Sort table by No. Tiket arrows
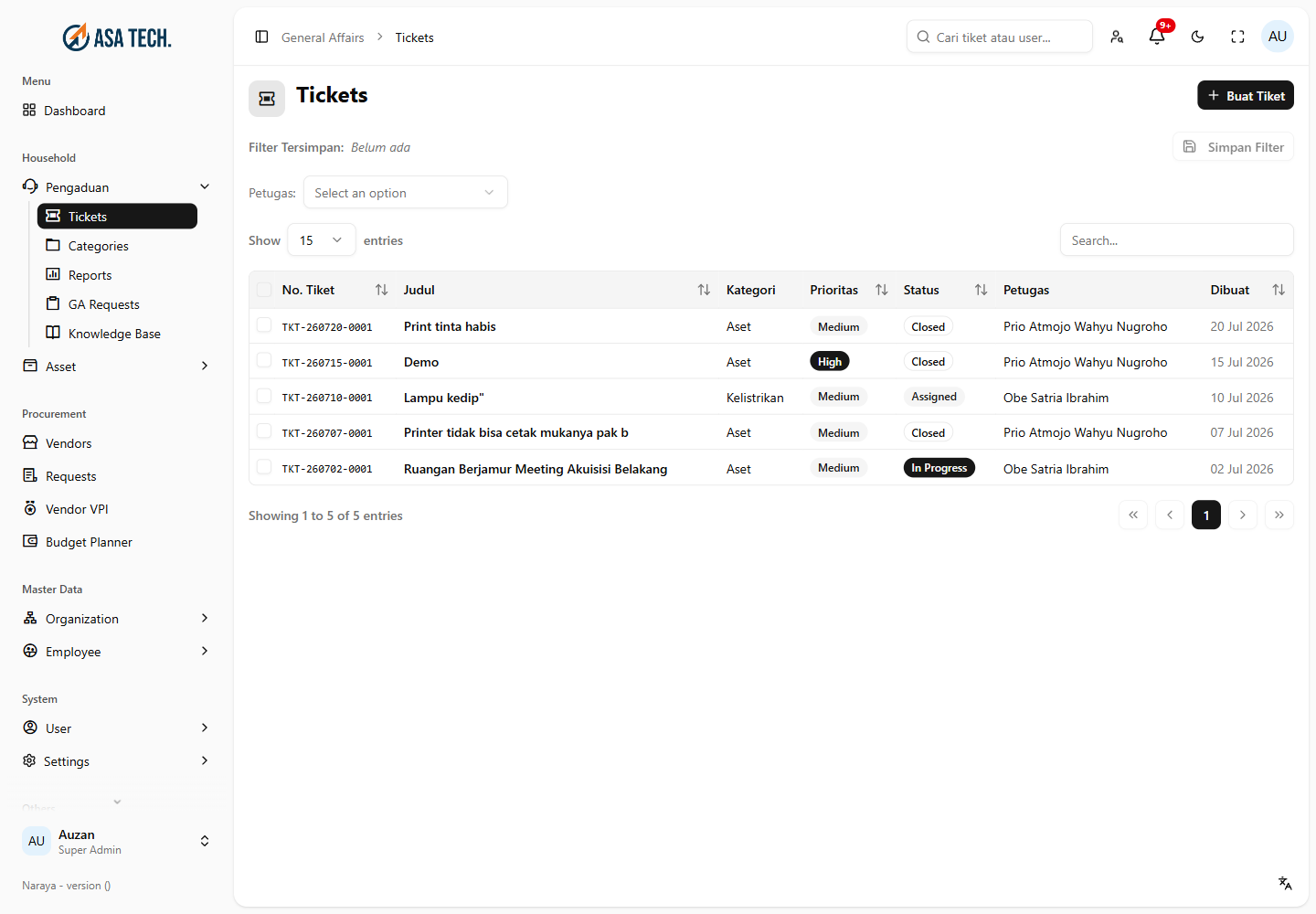Image resolution: width=1316 pixels, height=914 pixels. 382,290
